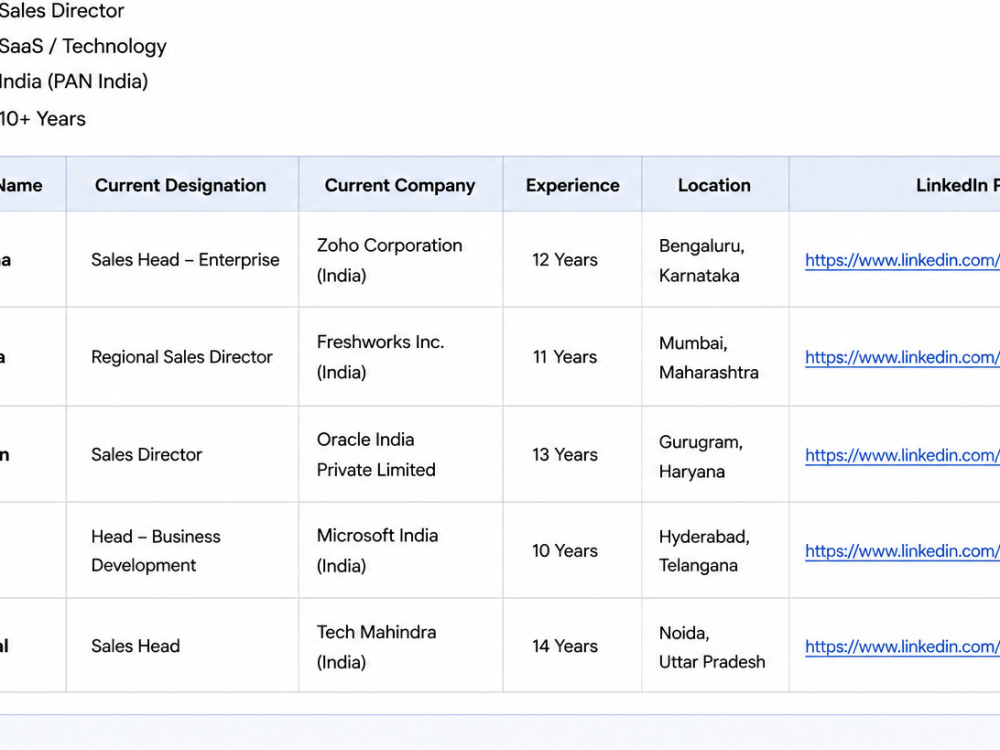
Task: Click the Location column header
Action: click(x=714, y=186)
